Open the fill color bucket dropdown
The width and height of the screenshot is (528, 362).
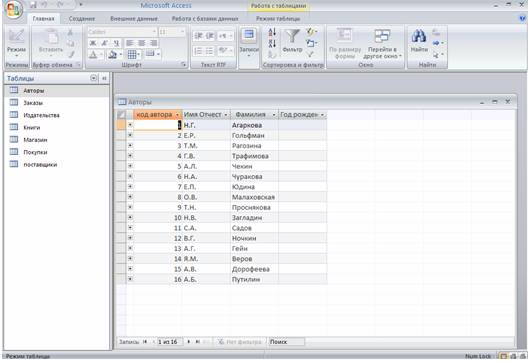point(121,54)
